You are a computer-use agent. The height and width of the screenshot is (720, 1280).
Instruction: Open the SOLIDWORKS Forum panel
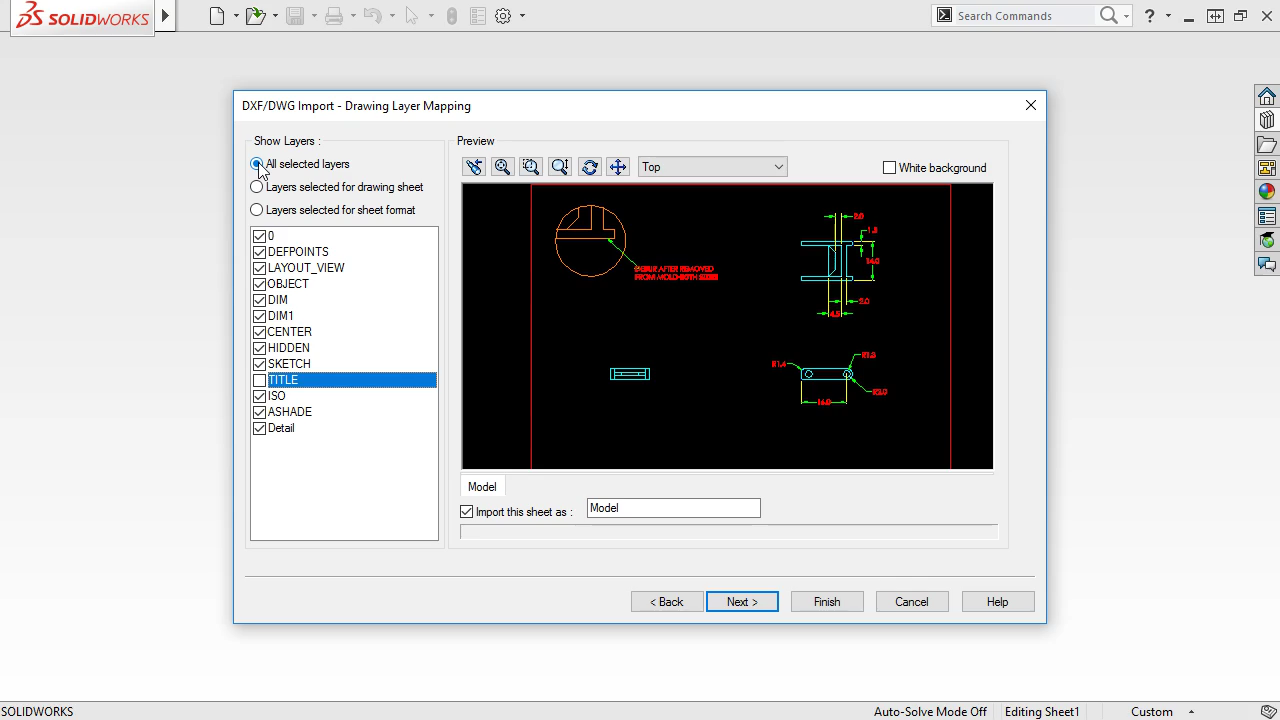1267,264
